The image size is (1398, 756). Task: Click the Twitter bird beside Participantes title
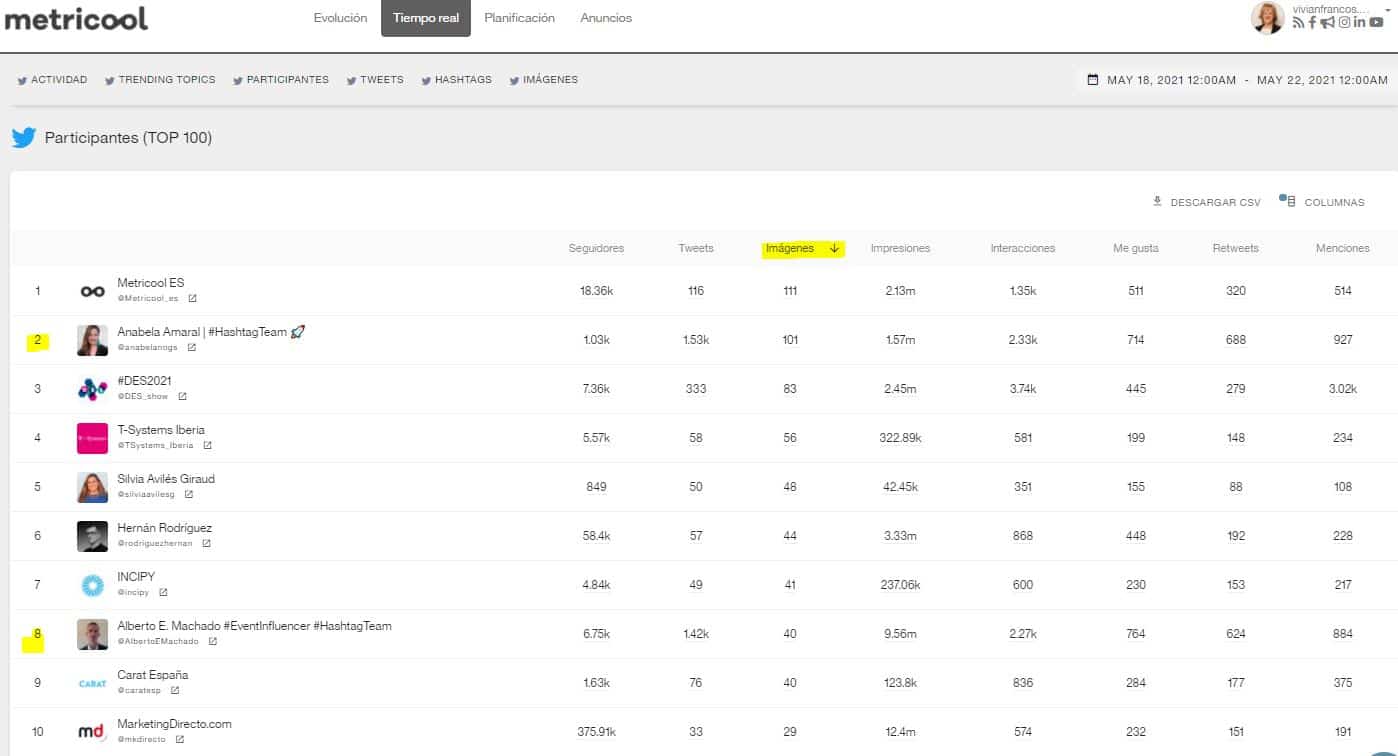click(x=24, y=138)
